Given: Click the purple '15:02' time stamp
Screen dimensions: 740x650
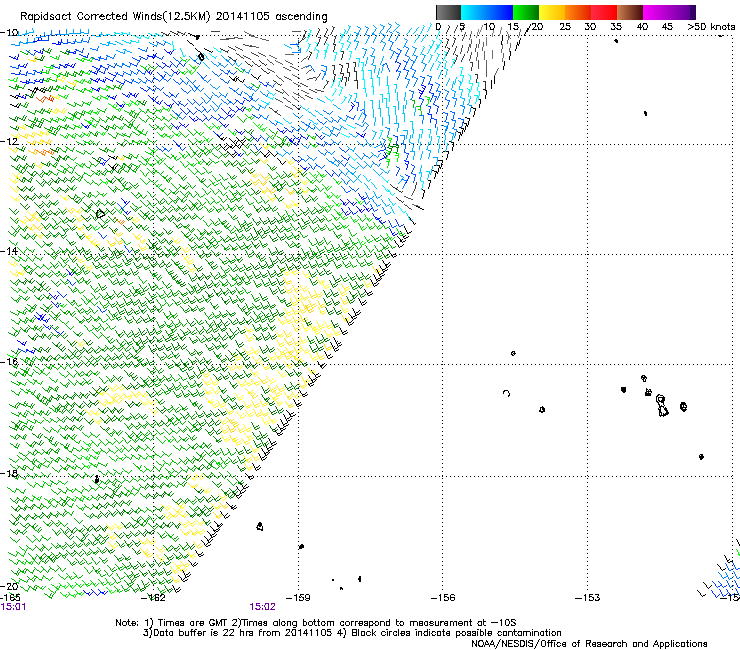Looking at the screenshot, I should click(262, 607).
